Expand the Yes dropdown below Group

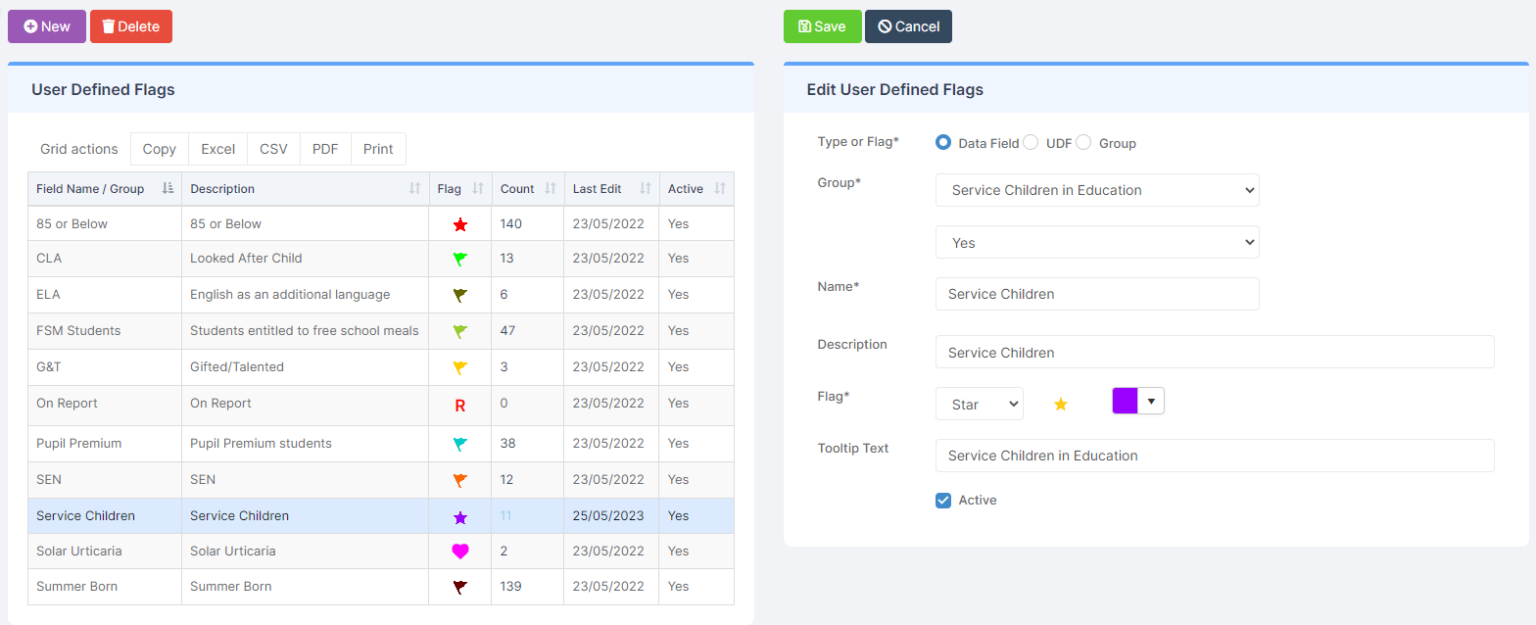tap(1097, 242)
